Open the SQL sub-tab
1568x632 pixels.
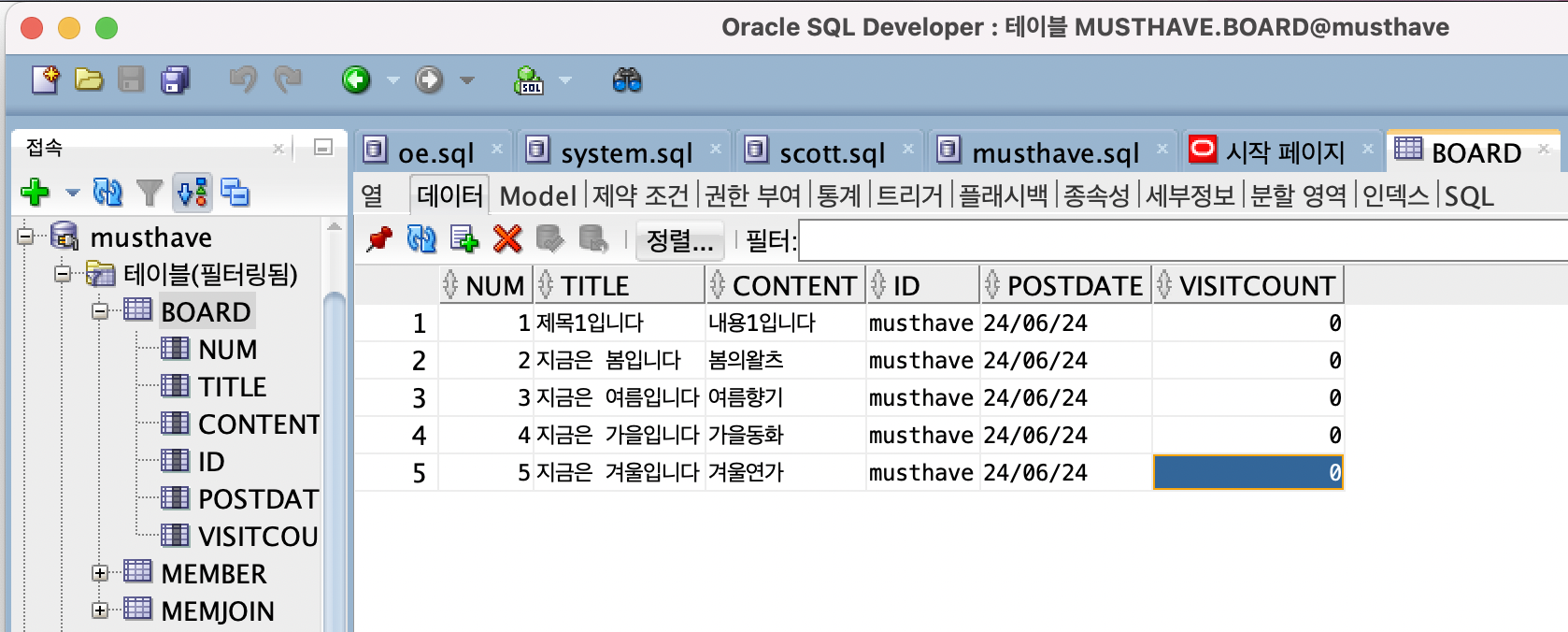click(1469, 195)
